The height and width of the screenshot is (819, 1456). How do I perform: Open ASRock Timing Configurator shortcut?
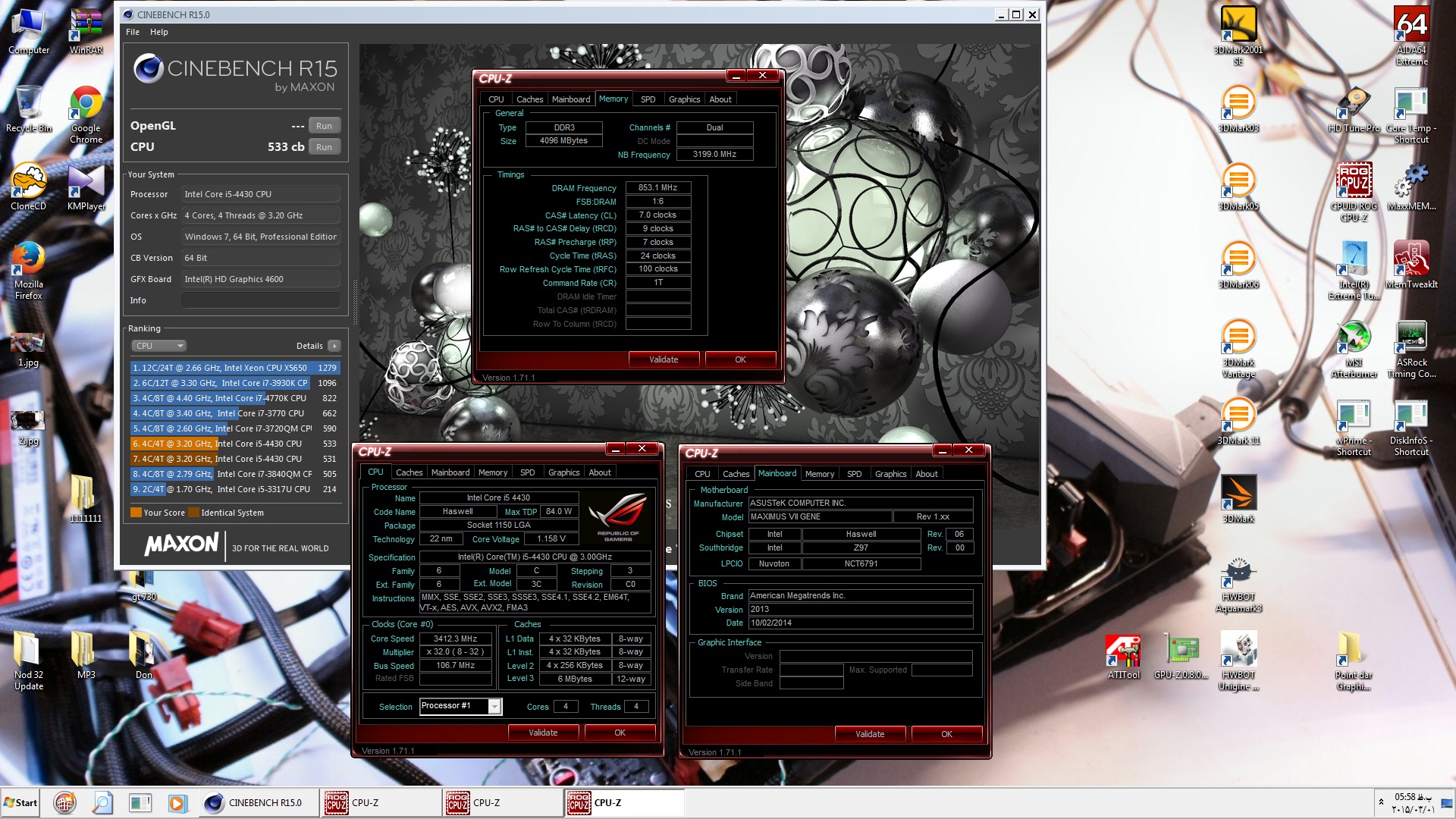[1411, 348]
